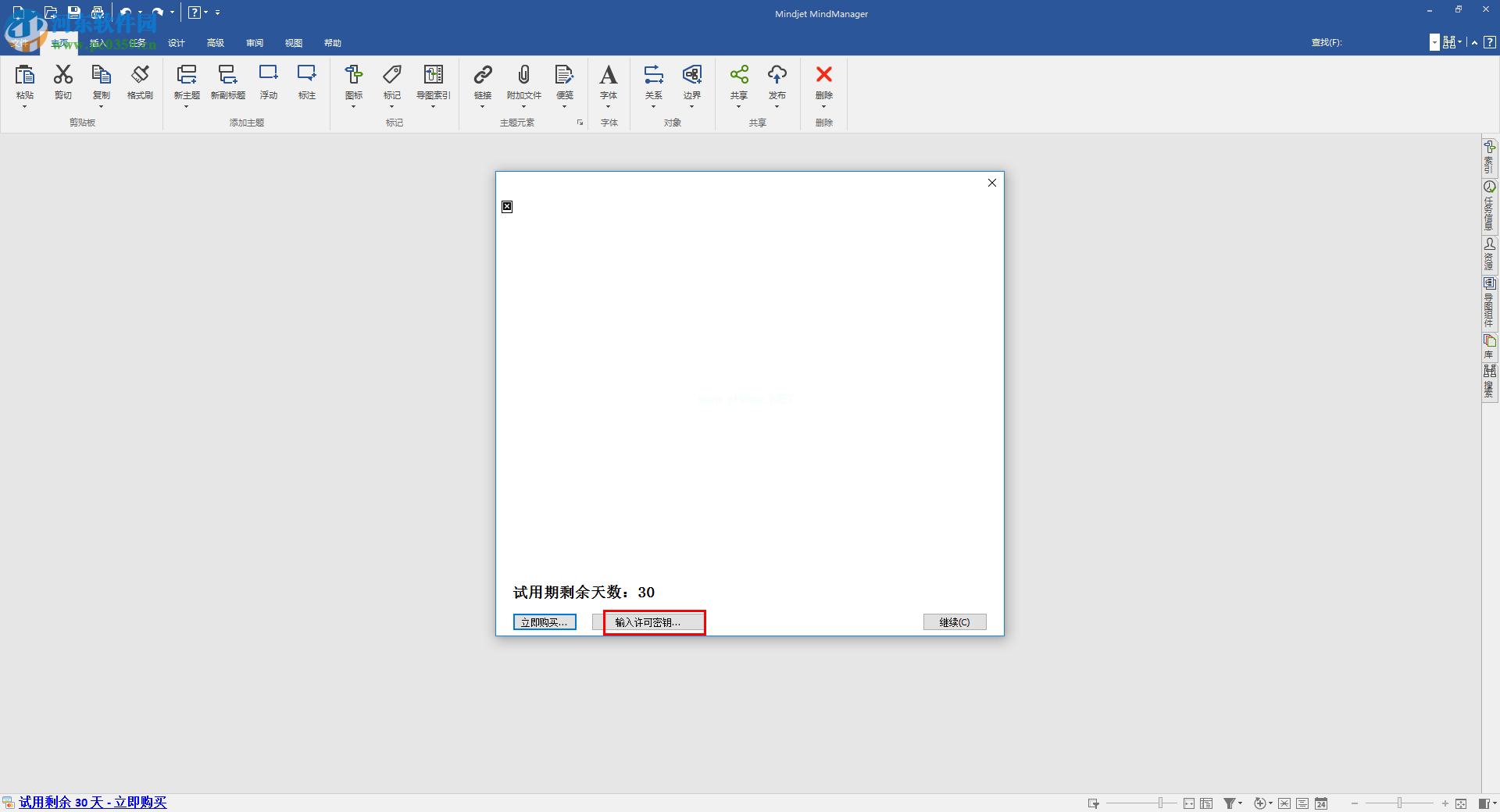Switch to the 视图 (View) tab
This screenshot has height=812, width=1500.
[294, 43]
